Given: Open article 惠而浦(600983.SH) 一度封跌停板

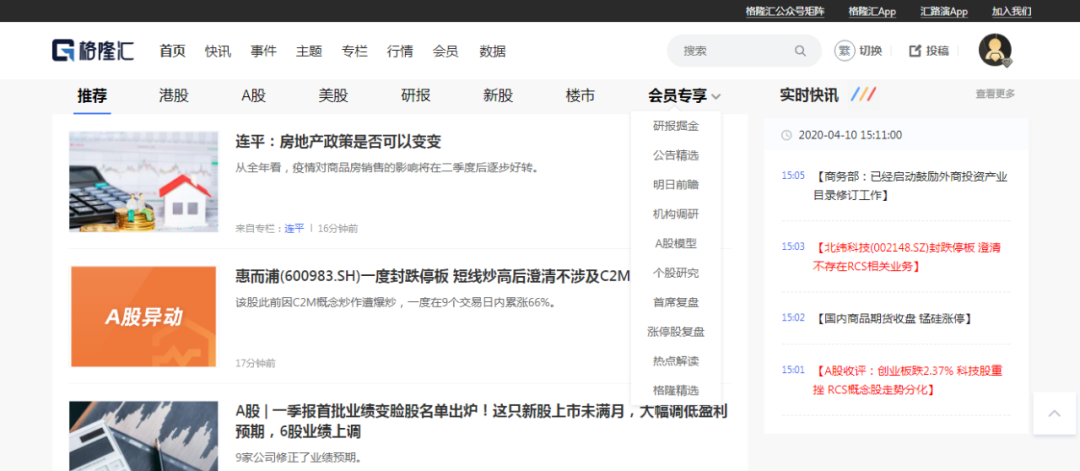Looking at the screenshot, I should [433, 276].
